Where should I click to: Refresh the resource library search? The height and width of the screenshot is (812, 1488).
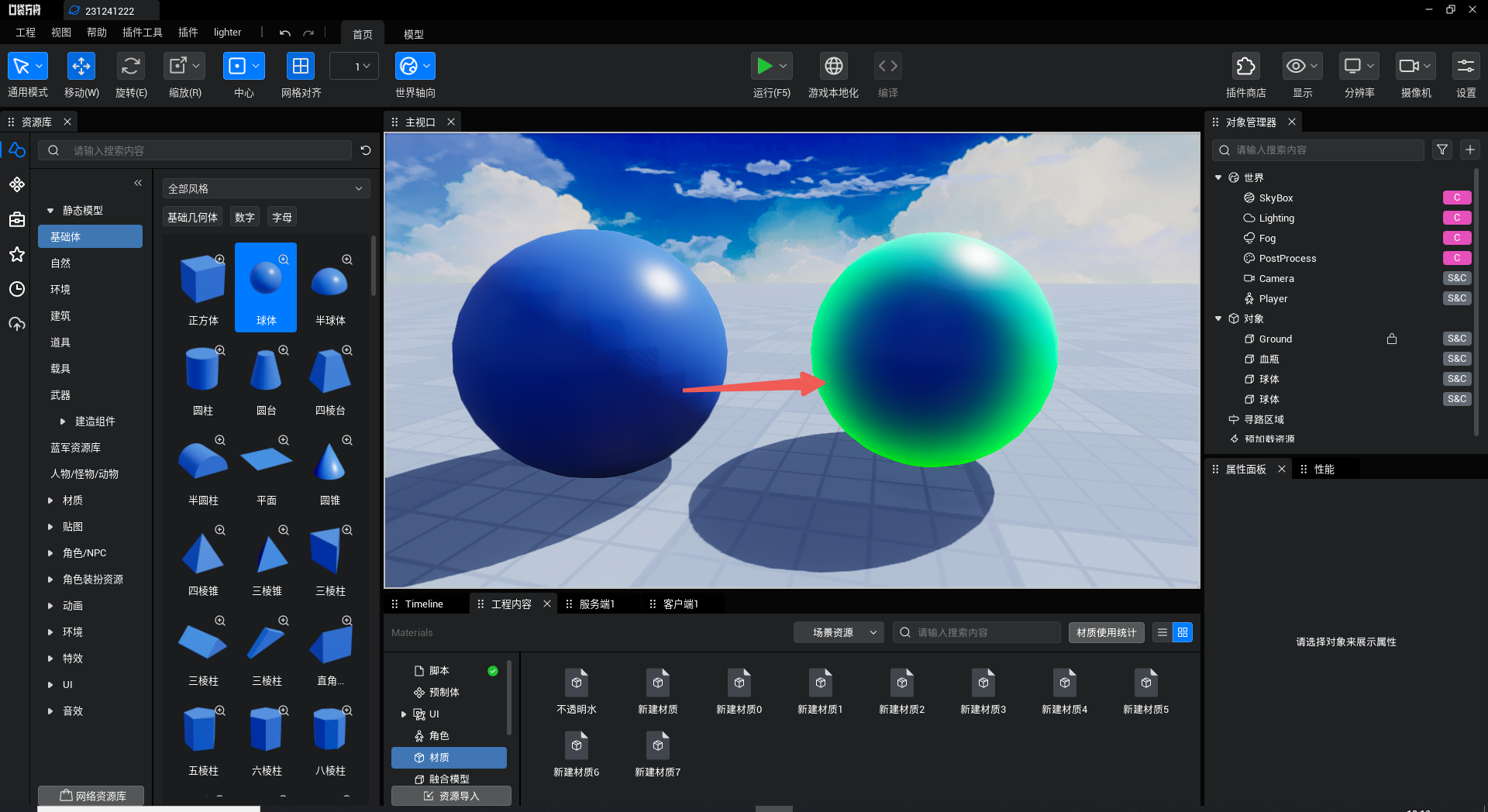pos(366,150)
